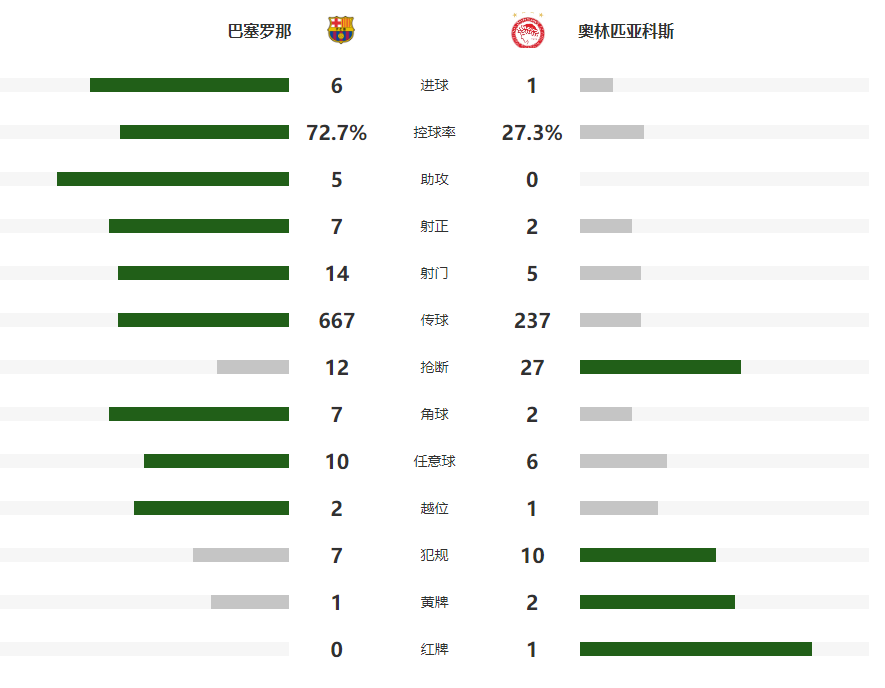
Task: Click Barcelona's green 越位 bar
Action: pos(211,508)
